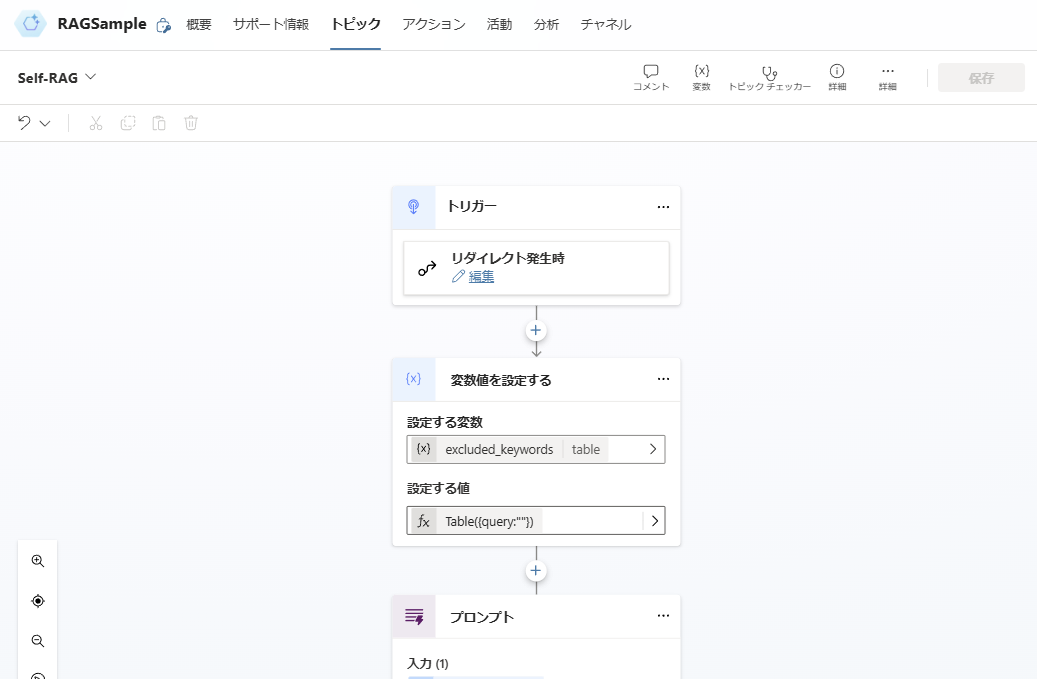This screenshot has width=1037, height=679.
Task: Switch to the アクション tab
Action: 433,24
